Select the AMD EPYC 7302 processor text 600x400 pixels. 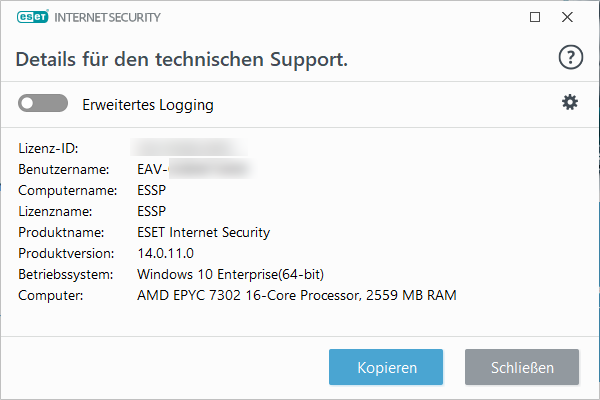[297, 296]
